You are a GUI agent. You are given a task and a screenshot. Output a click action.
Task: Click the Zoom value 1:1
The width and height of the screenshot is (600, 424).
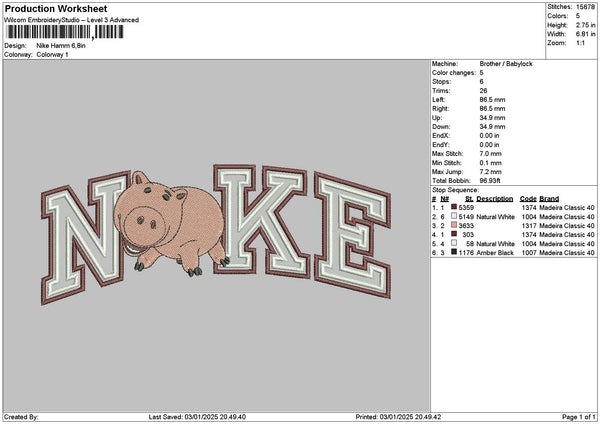[x=580, y=43]
